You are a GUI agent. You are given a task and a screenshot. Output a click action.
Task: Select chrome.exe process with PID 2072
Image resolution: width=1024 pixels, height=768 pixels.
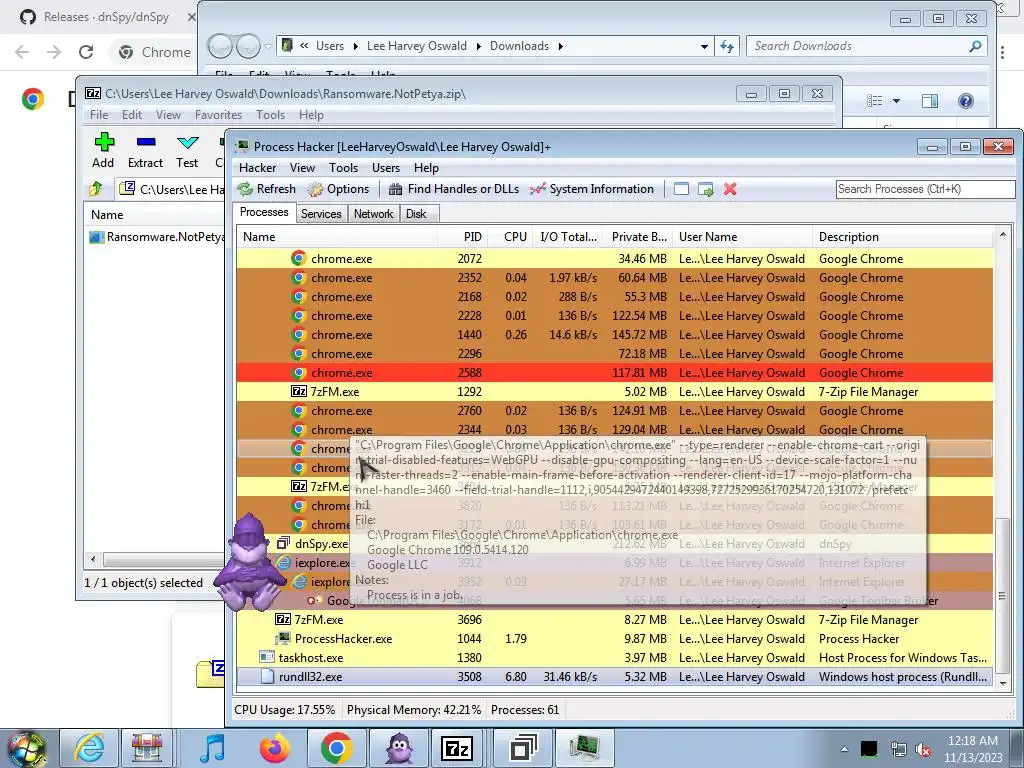[615, 259]
